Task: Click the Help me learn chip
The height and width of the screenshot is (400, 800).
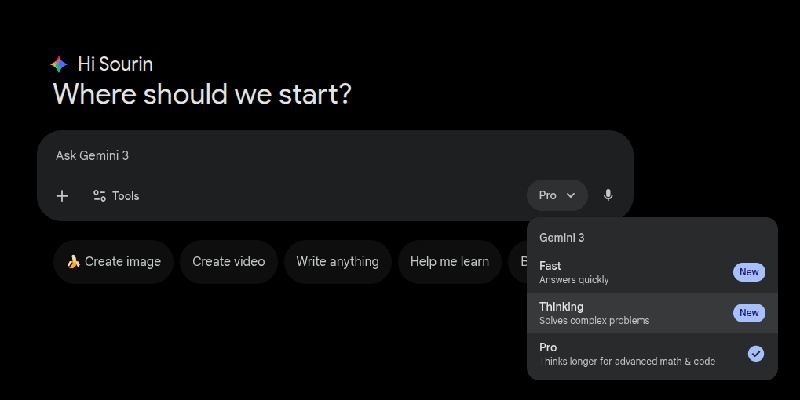Action: pyautogui.click(x=449, y=262)
